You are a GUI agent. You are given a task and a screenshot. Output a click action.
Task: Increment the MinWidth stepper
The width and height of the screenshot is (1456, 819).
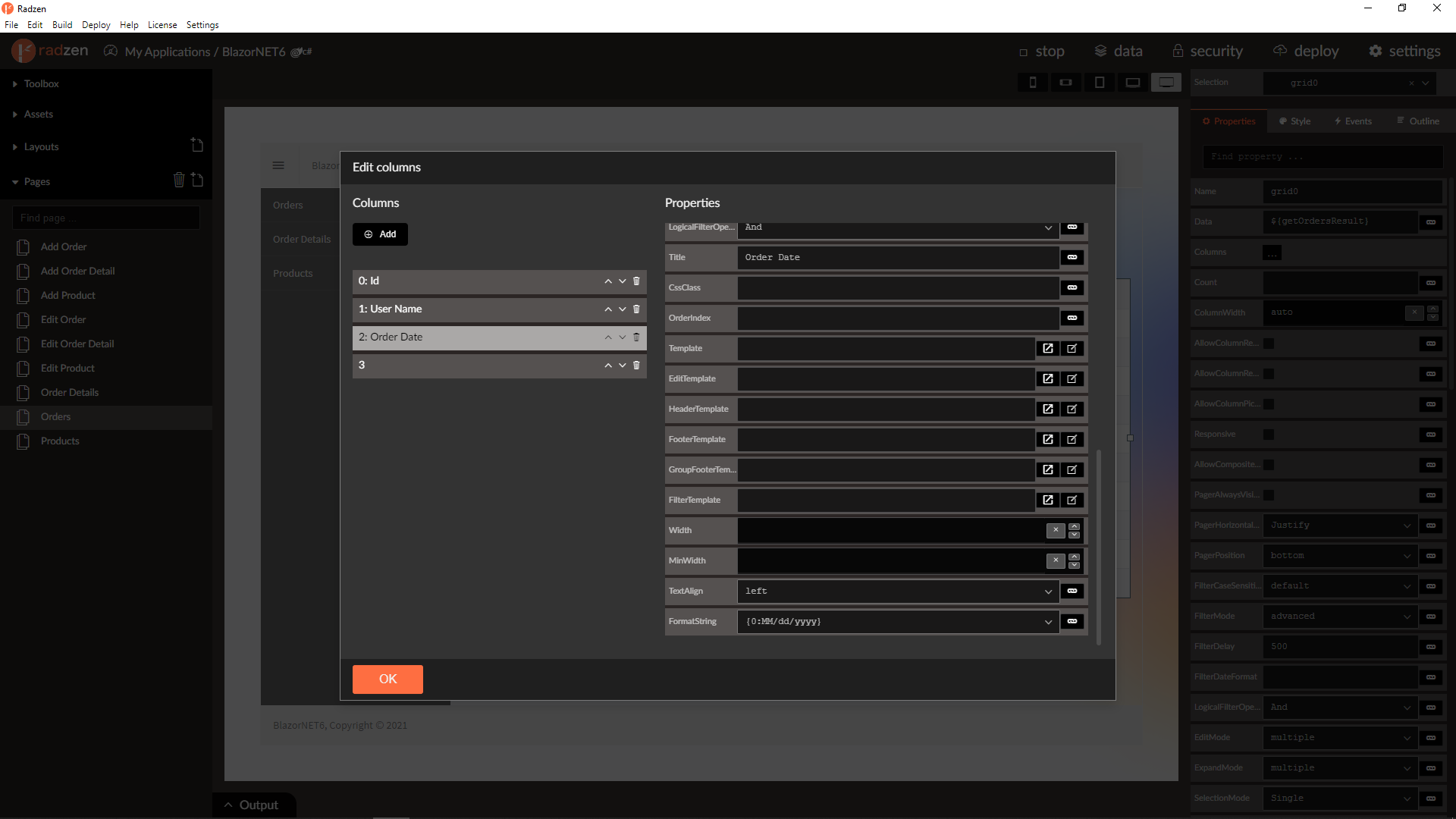pos(1074,557)
